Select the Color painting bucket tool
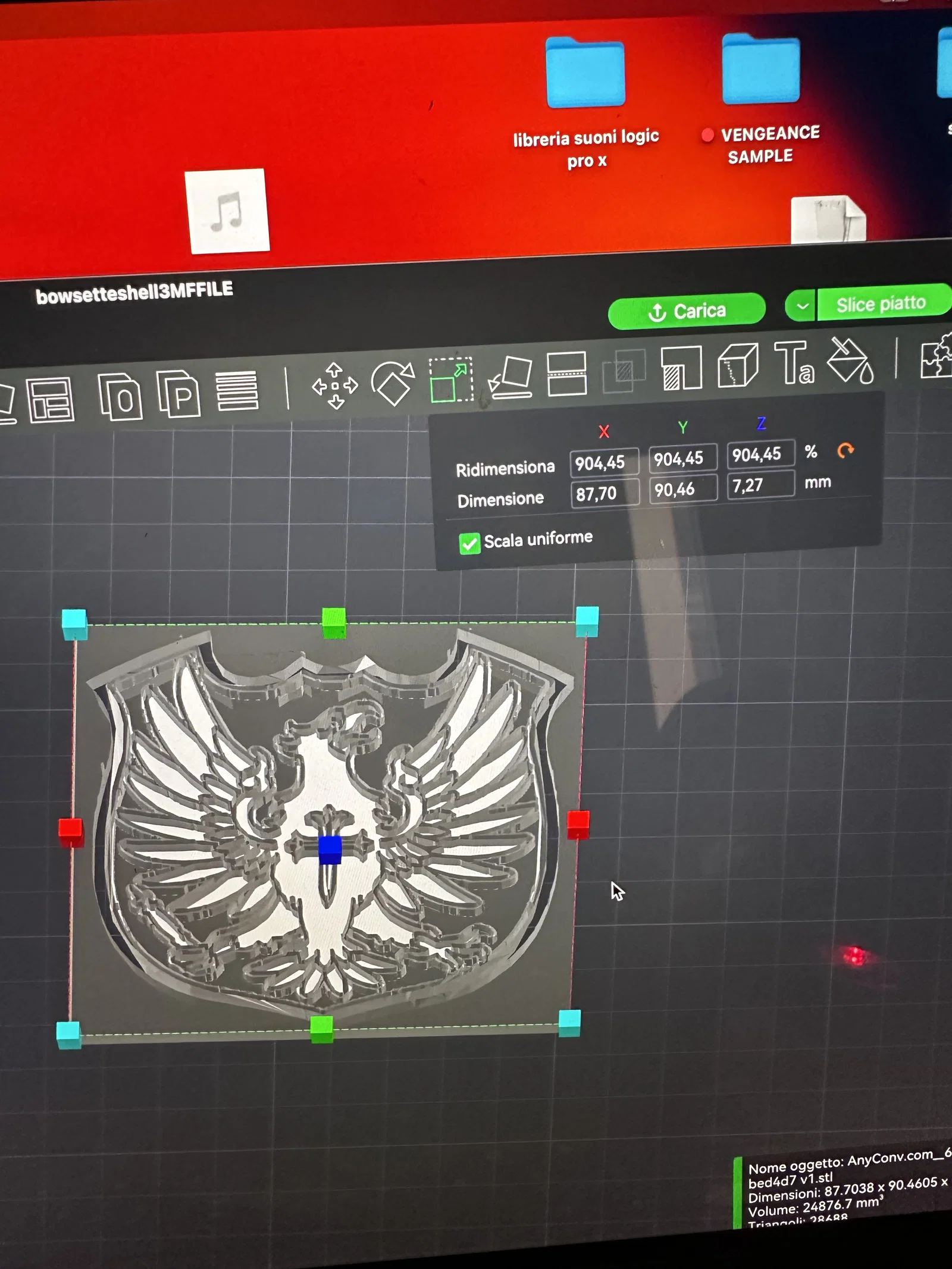 pos(850,360)
